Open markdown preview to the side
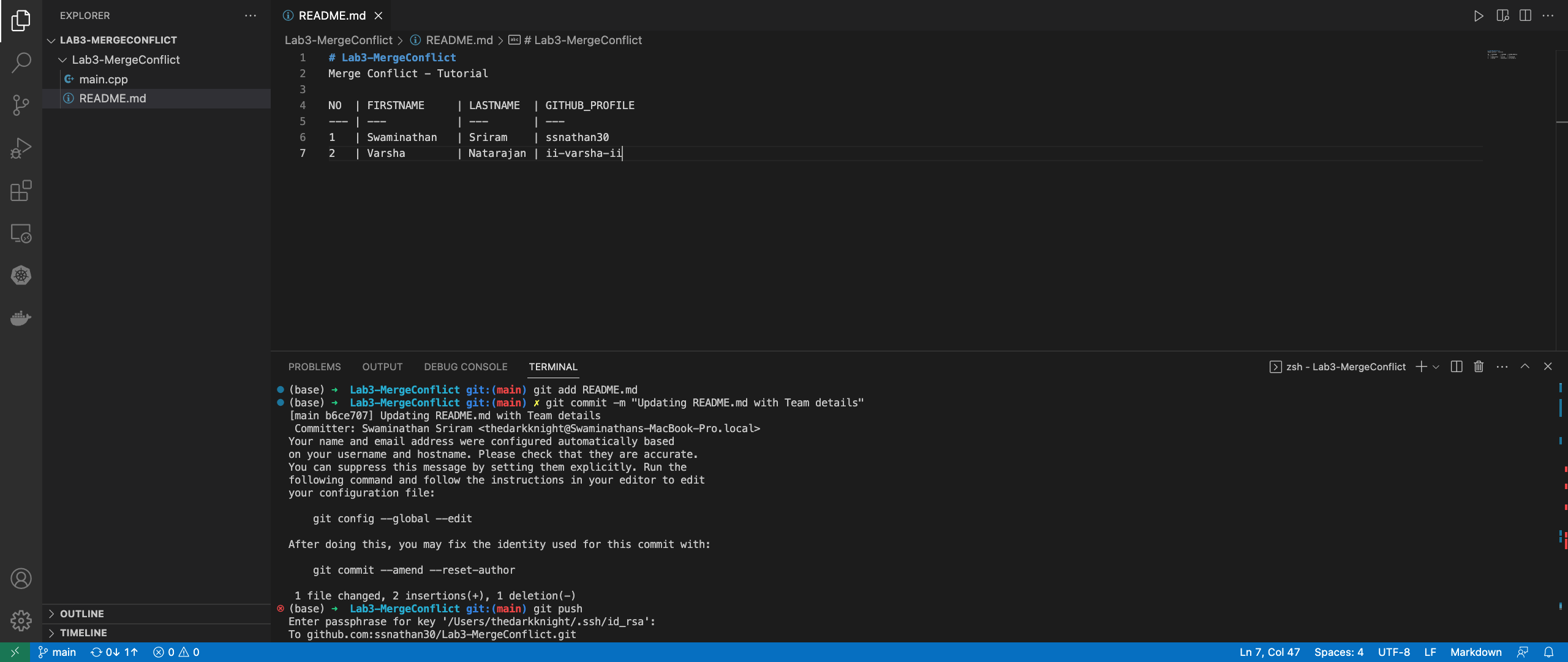The image size is (1568, 662). coord(1502,15)
